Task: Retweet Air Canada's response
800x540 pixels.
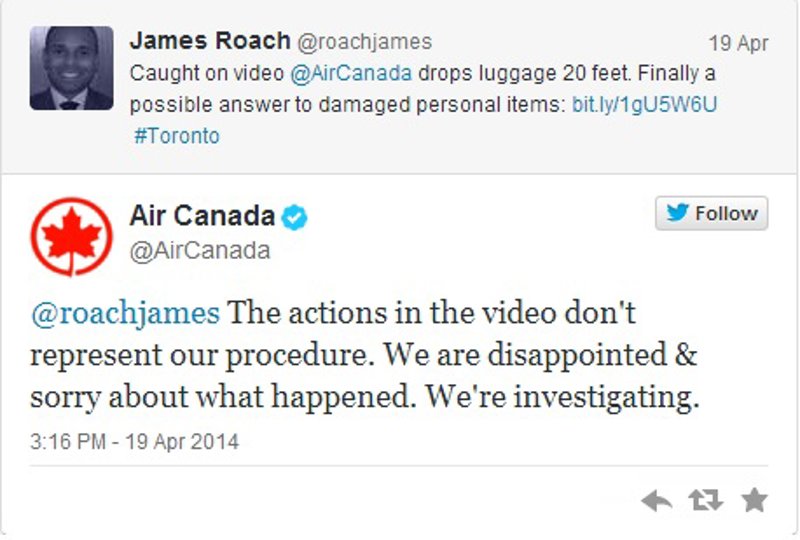Action: coord(705,500)
